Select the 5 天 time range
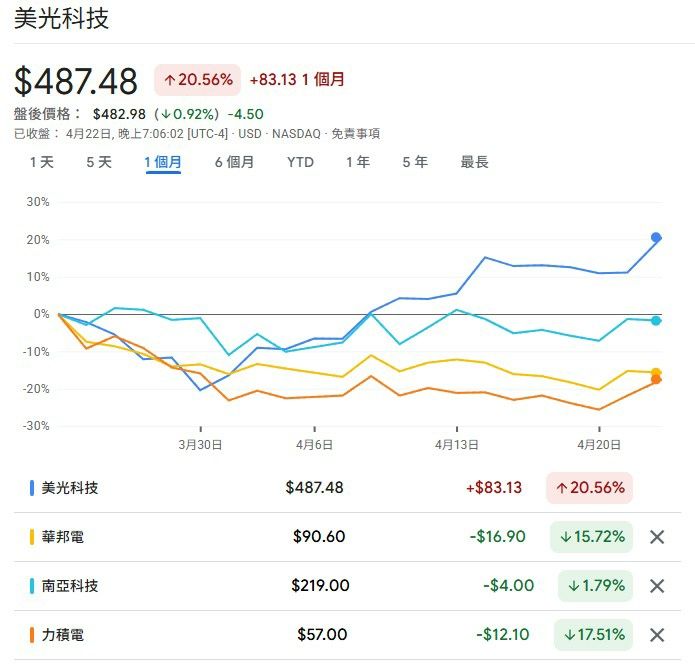 99,162
